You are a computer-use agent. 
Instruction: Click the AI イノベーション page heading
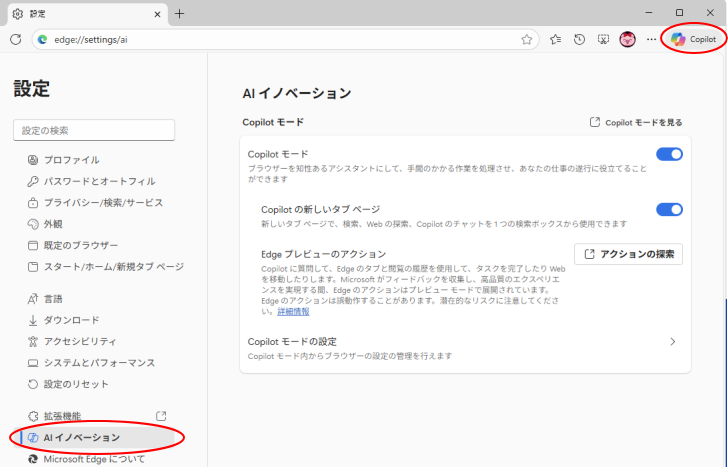click(x=297, y=93)
